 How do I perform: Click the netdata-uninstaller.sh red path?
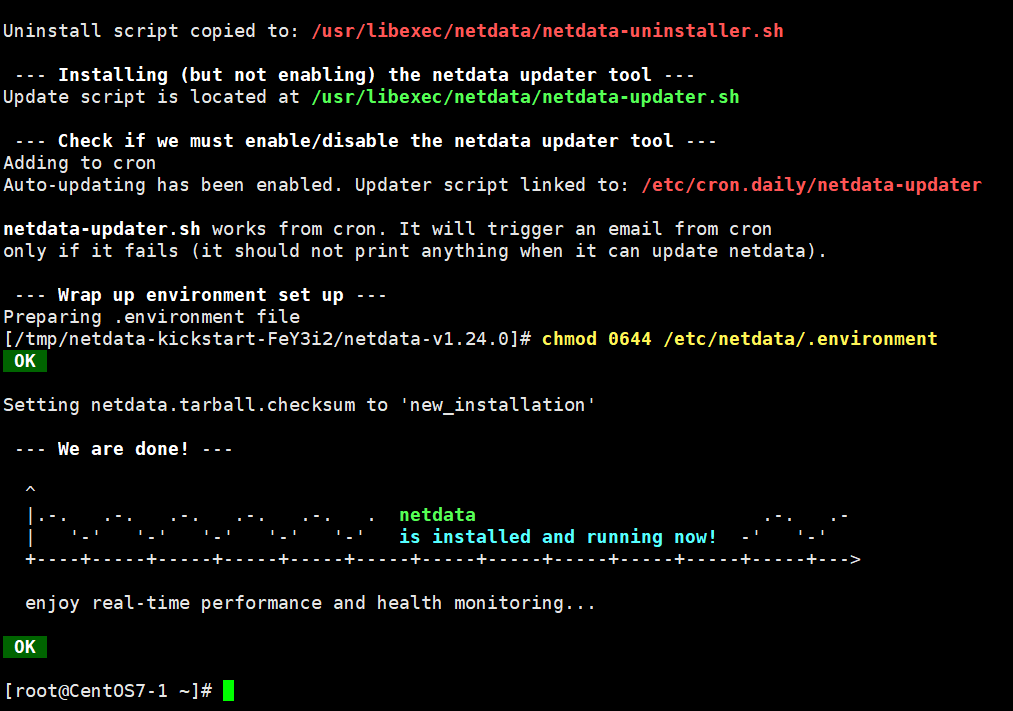(x=547, y=31)
